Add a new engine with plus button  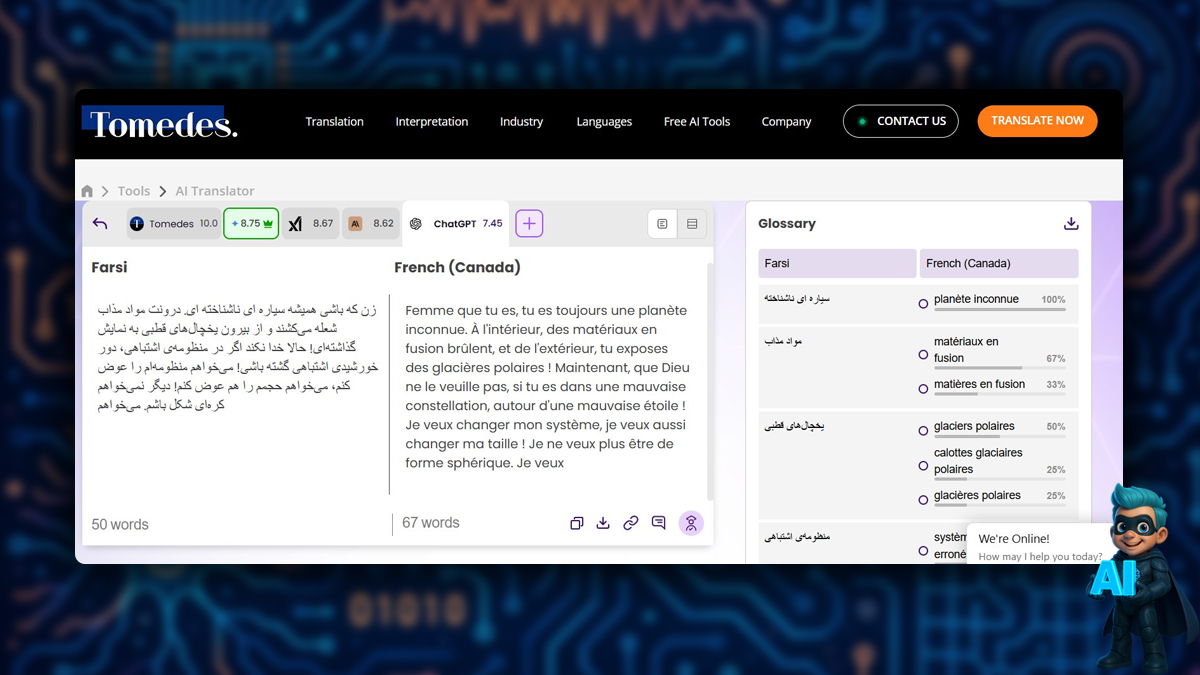click(x=529, y=224)
